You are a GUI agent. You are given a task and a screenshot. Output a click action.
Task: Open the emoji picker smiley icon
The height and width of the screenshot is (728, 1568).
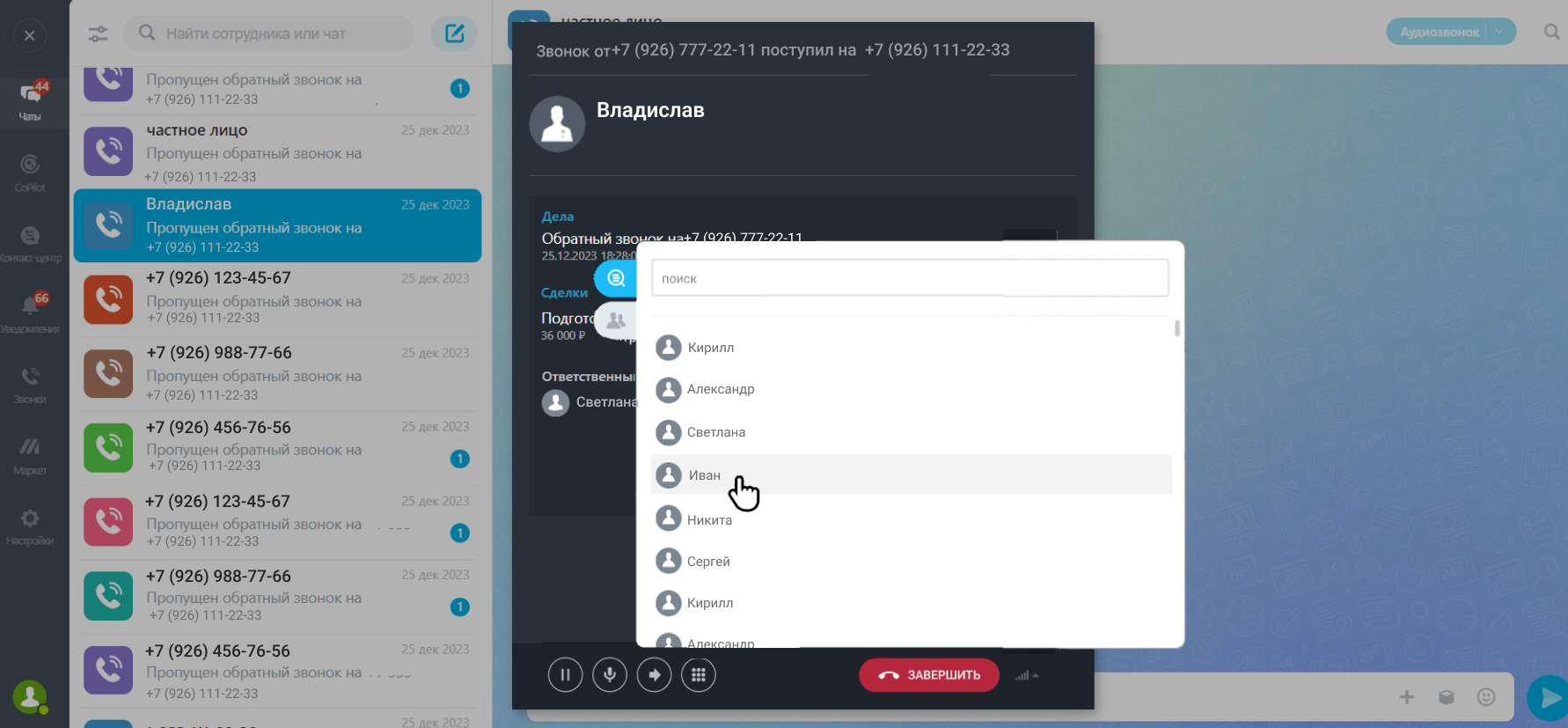tap(1486, 697)
